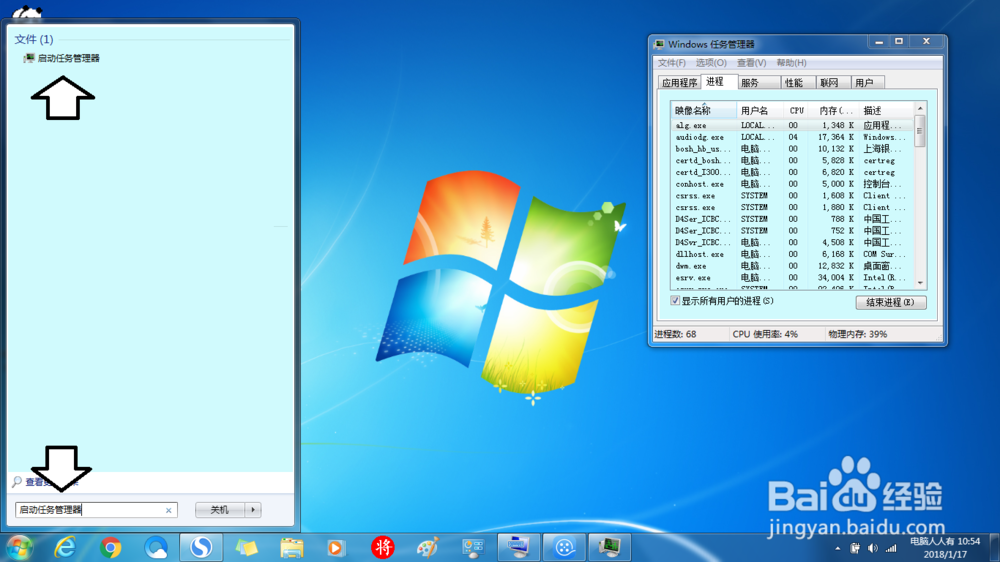The height and width of the screenshot is (562, 1000).
Task: Click the Task Manager title bar icon
Action: click(x=659, y=44)
